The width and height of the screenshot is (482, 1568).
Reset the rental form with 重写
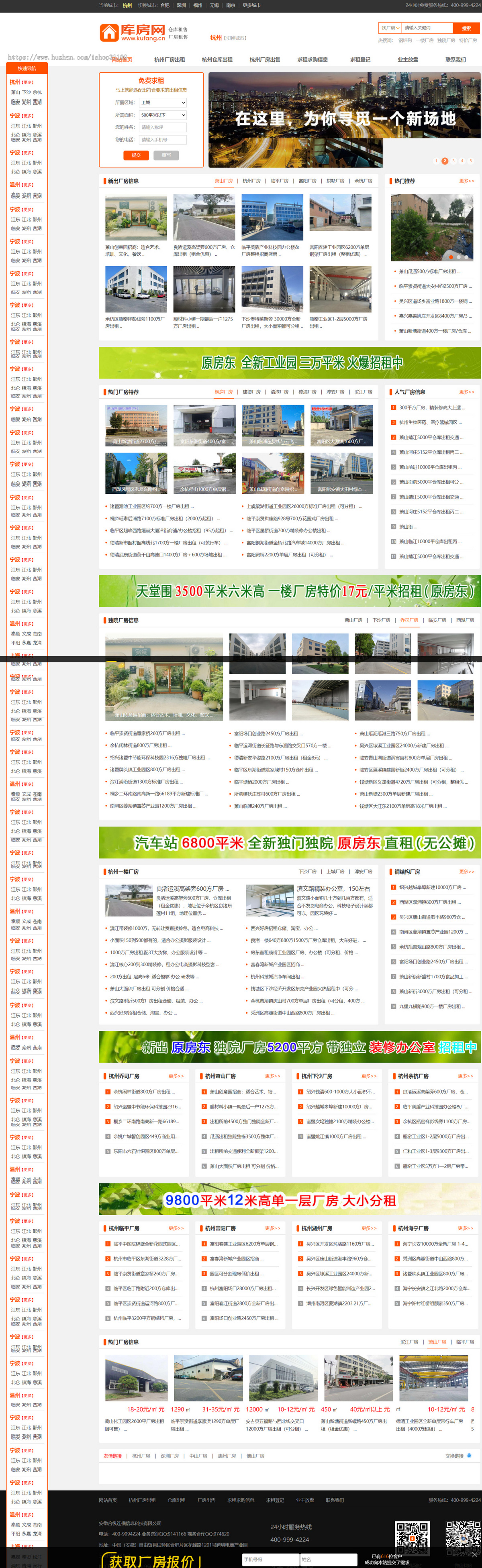(166, 155)
